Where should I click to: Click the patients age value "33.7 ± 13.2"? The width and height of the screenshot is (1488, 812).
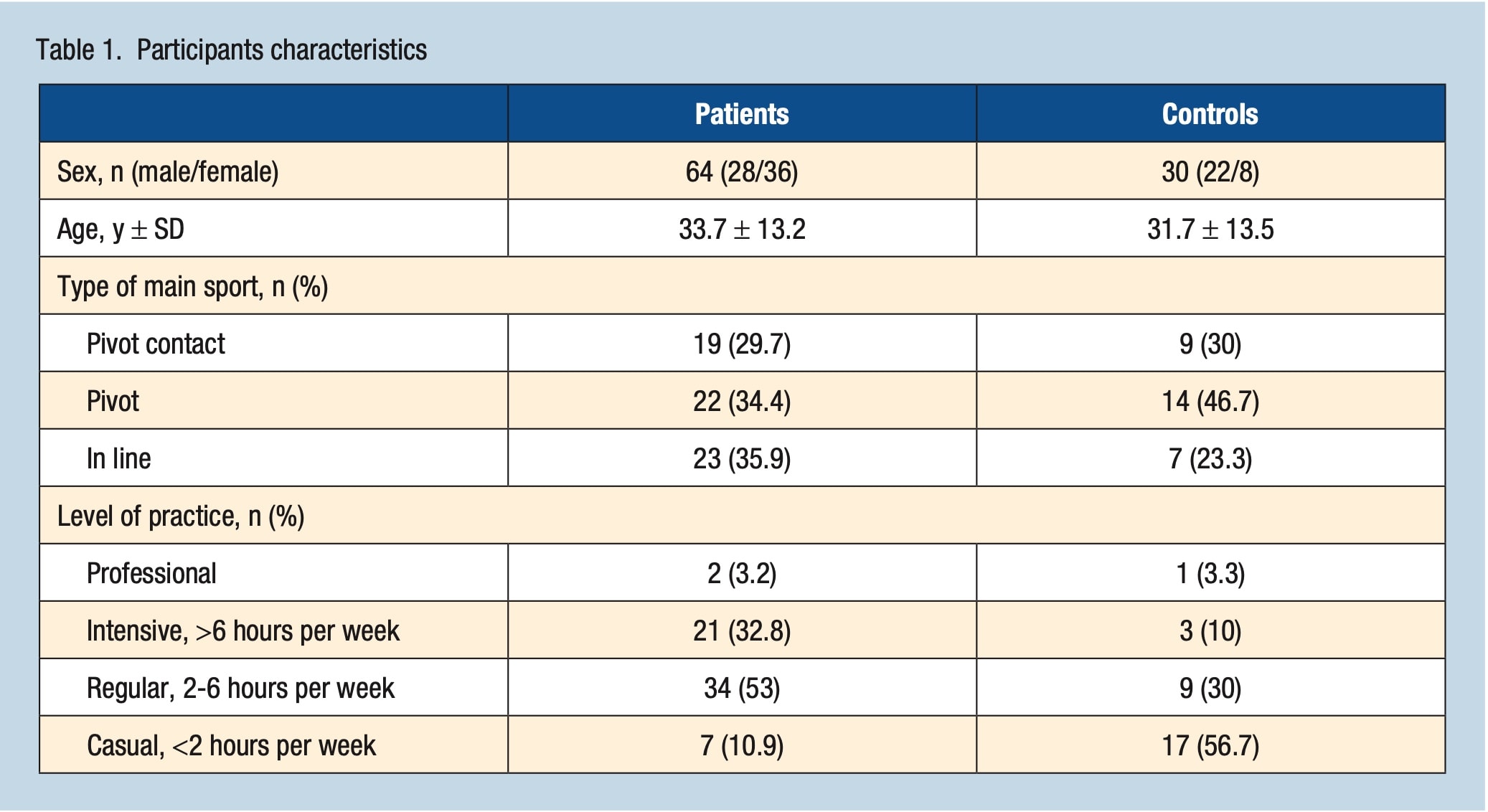pyautogui.click(x=742, y=230)
